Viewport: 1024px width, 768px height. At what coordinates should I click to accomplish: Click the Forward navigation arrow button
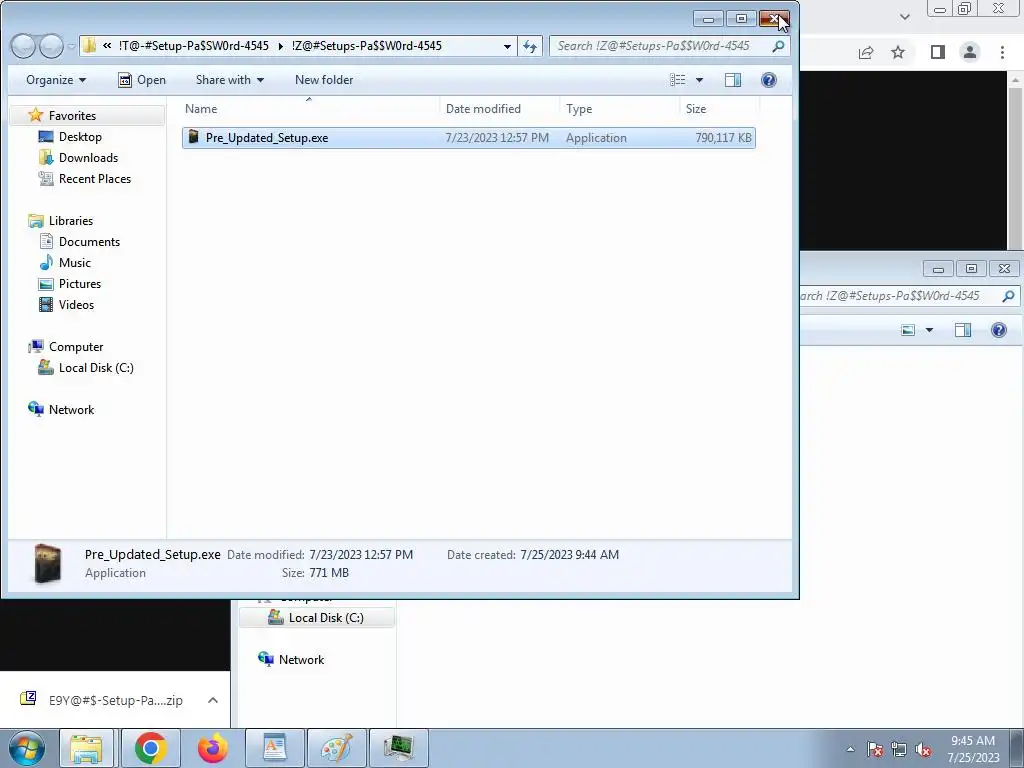(x=51, y=46)
